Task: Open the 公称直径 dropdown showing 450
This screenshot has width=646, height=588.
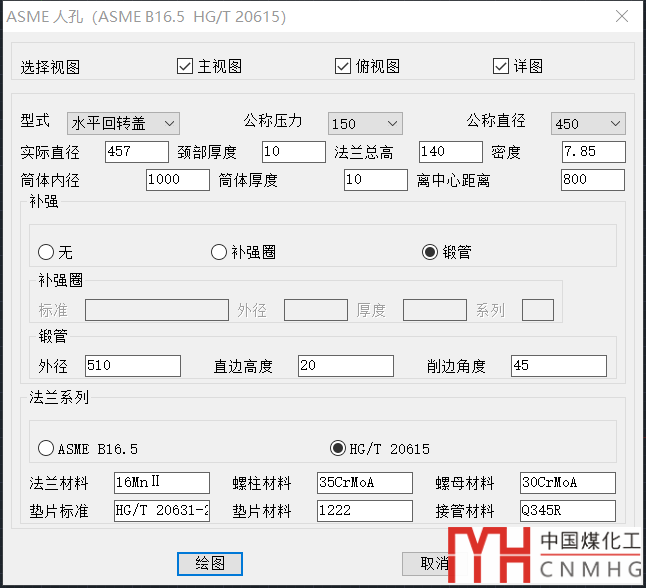Action: pyautogui.click(x=588, y=123)
